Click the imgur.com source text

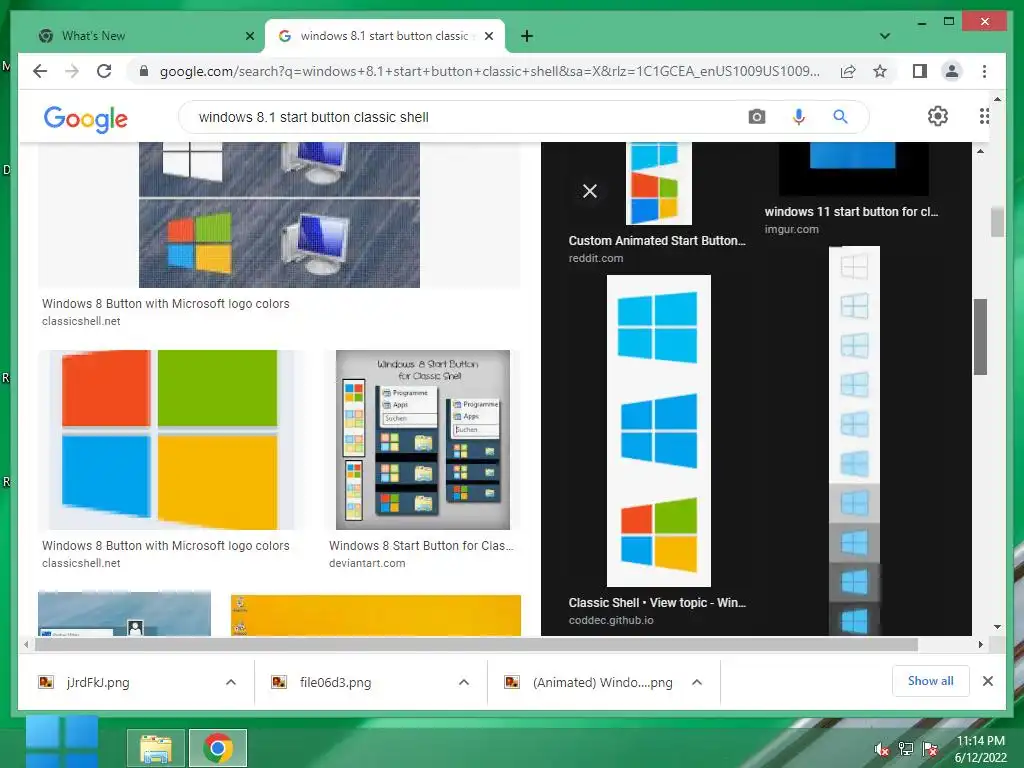(792, 229)
